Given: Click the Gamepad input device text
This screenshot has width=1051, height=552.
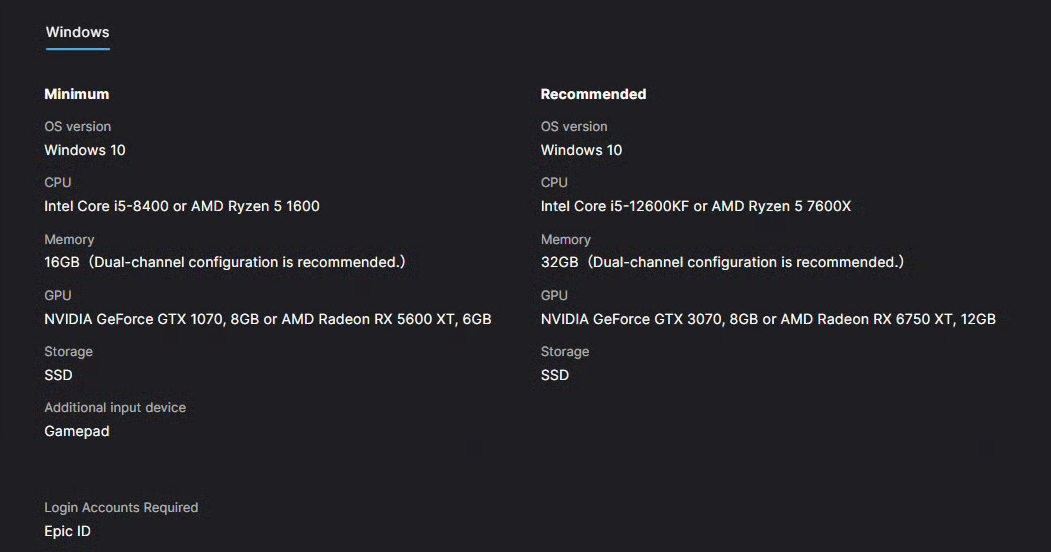Looking at the screenshot, I should point(77,431).
